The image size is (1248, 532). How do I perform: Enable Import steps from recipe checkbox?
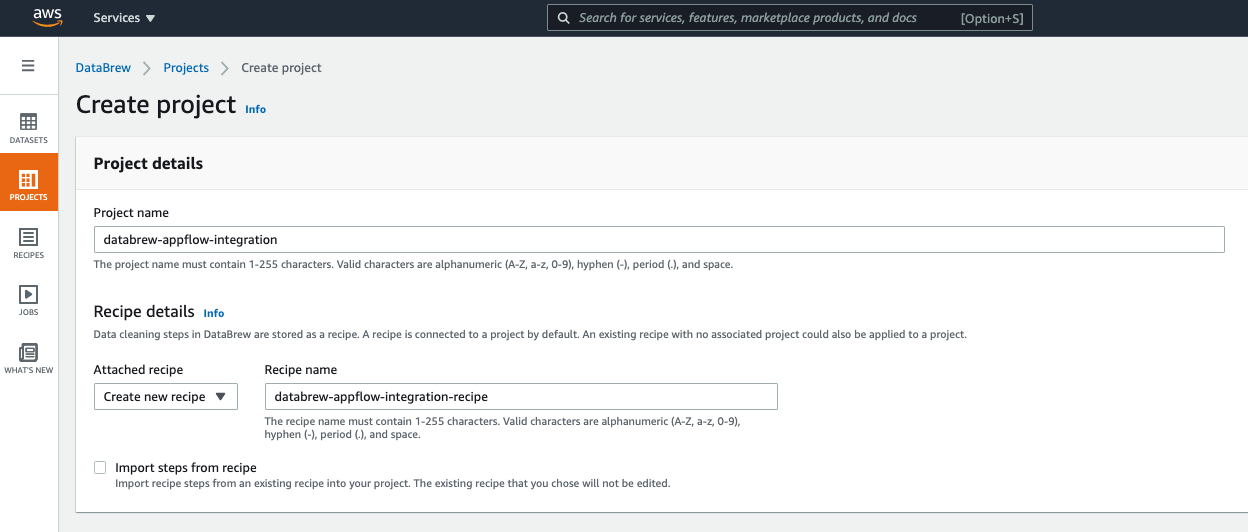(100, 467)
